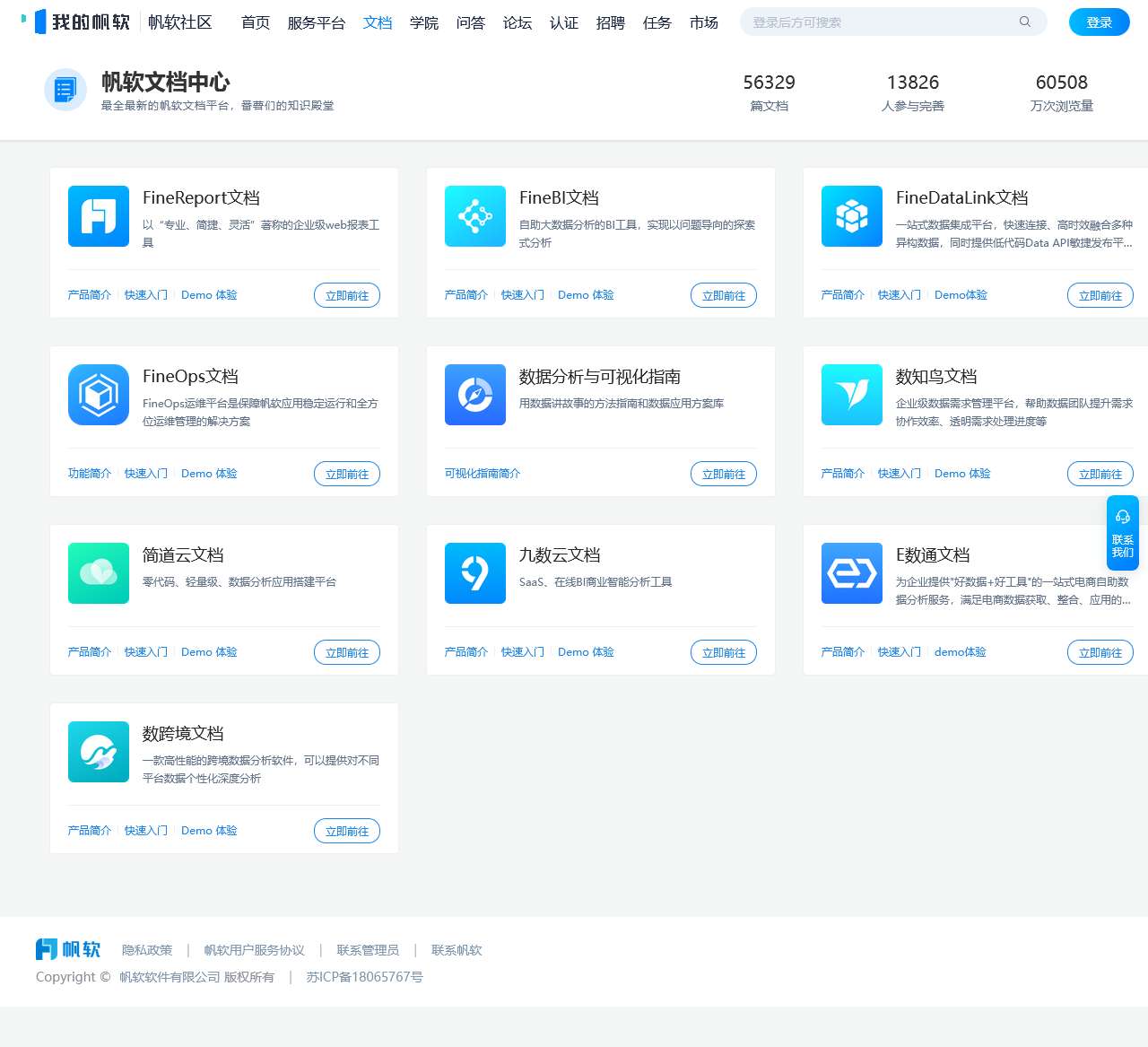Click the 帆软社区 header link

(x=180, y=22)
